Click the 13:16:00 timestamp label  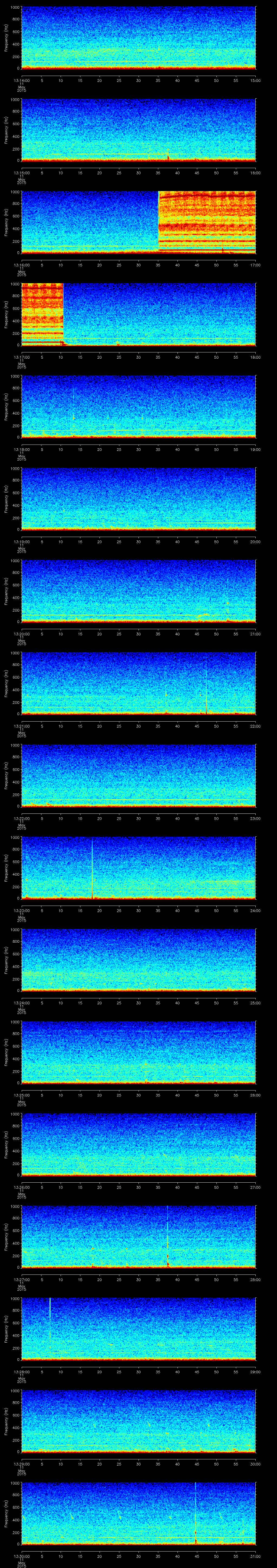click(22, 265)
